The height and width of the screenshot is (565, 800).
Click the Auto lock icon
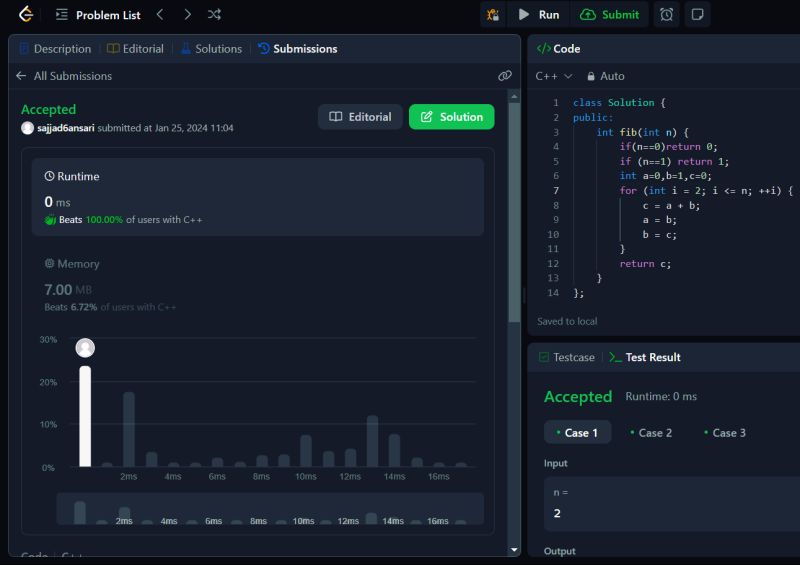(591, 76)
